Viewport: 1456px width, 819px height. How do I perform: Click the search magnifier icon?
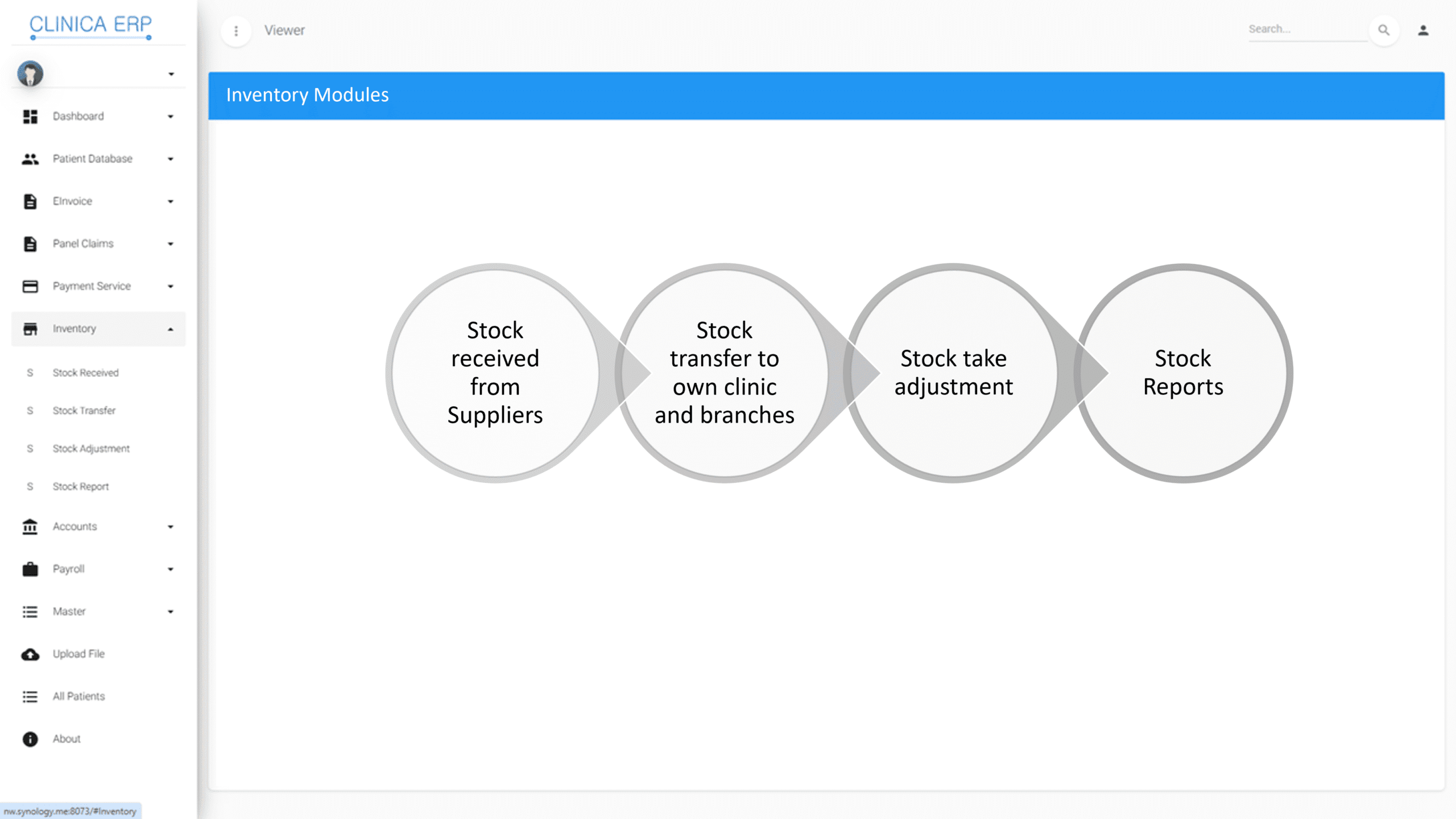tap(1383, 30)
